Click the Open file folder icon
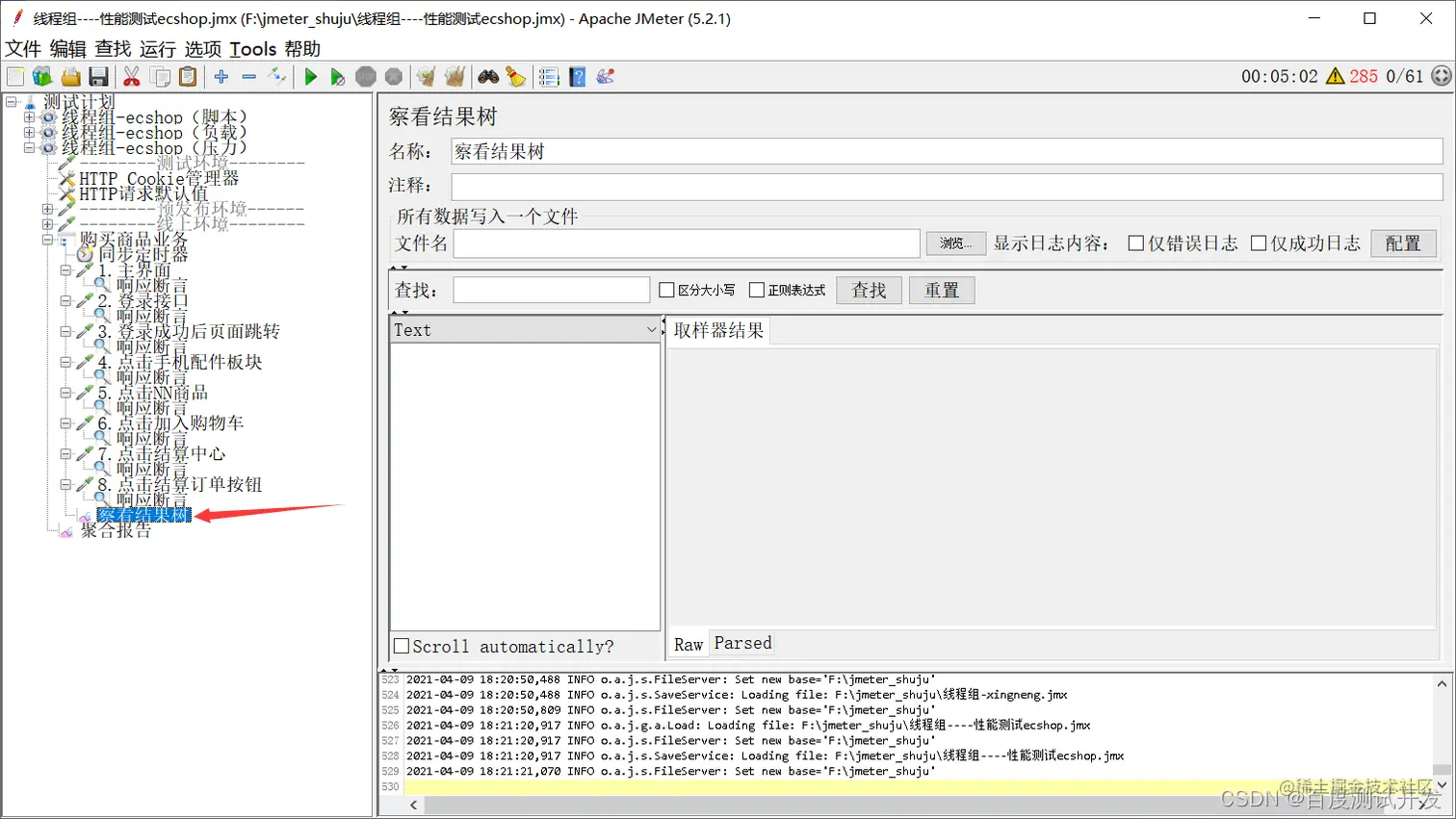This screenshot has height=819, width=1456. pos(71,76)
